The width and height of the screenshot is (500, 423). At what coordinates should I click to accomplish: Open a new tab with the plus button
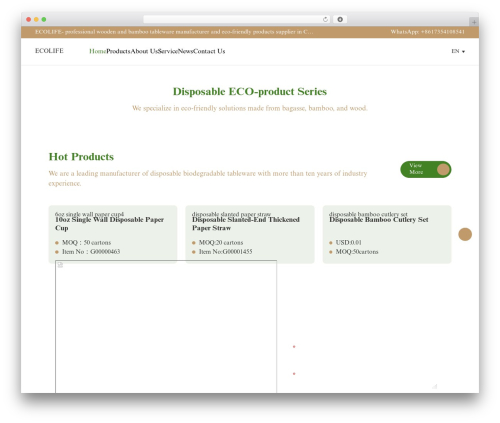click(474, 22)
